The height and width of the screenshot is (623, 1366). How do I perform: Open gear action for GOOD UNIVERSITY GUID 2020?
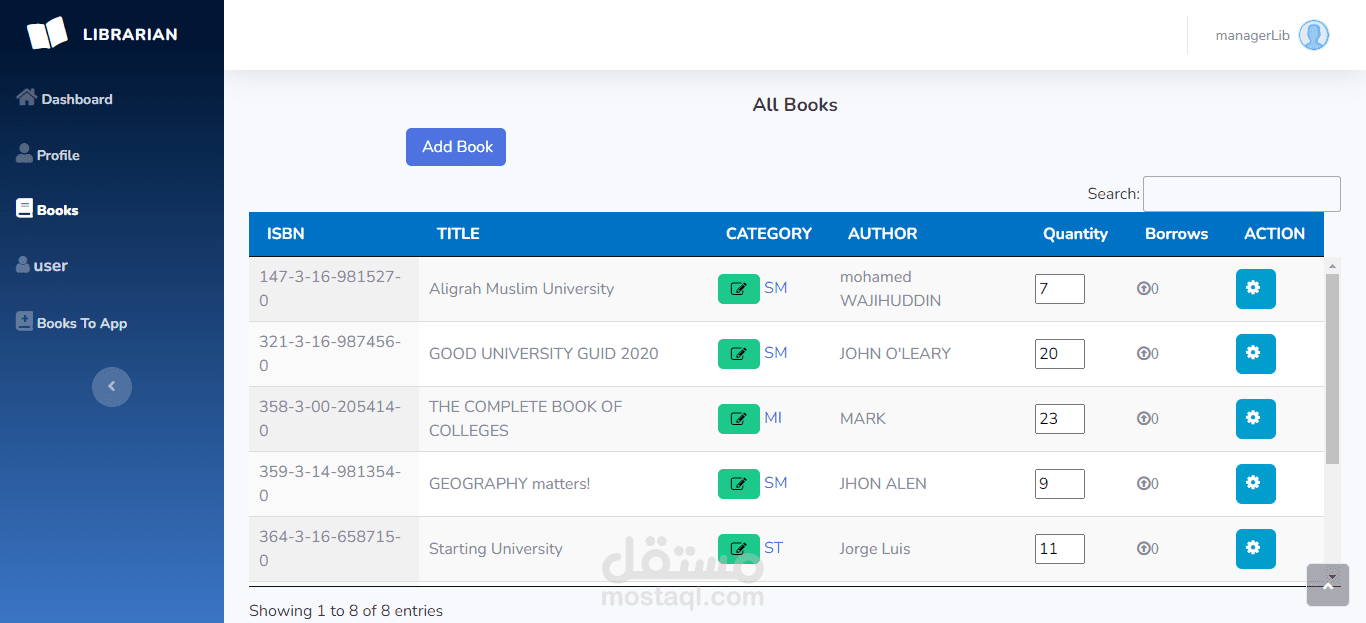(x=1255, y=354)
